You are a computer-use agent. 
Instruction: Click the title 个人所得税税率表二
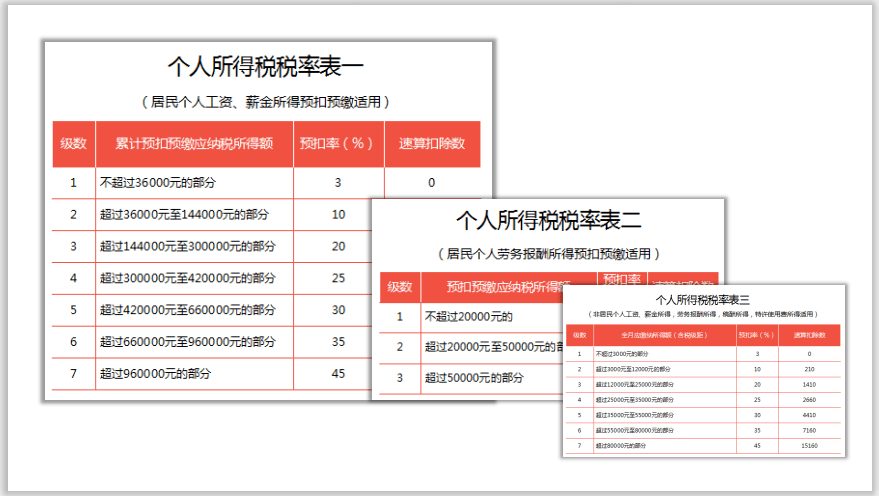[x=548, y=220]
